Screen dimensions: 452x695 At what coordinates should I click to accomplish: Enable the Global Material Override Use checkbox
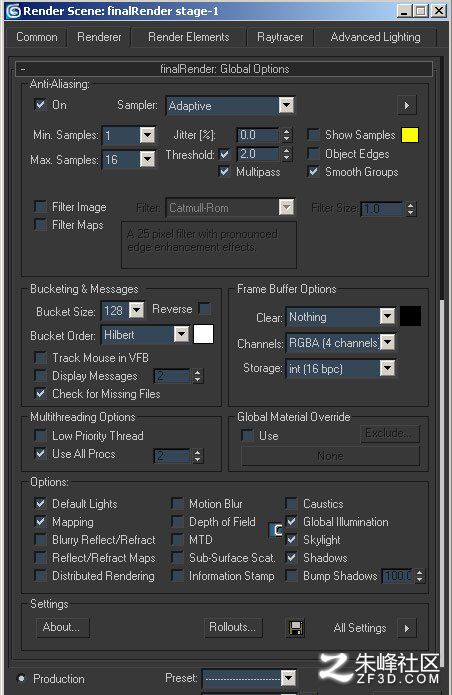point(247,435)
